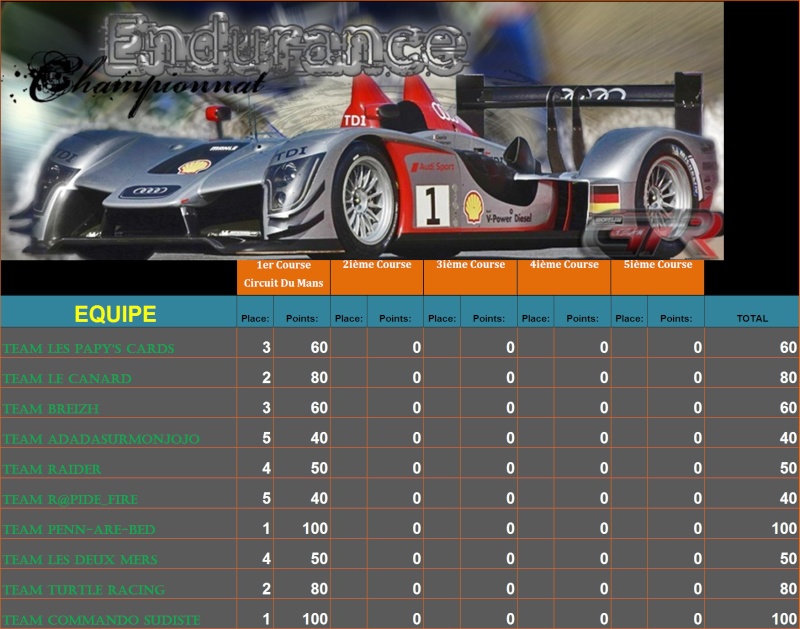Click the TOTAL column header
This screenshot has height=629, width=800.
click(x=752, y=312)
